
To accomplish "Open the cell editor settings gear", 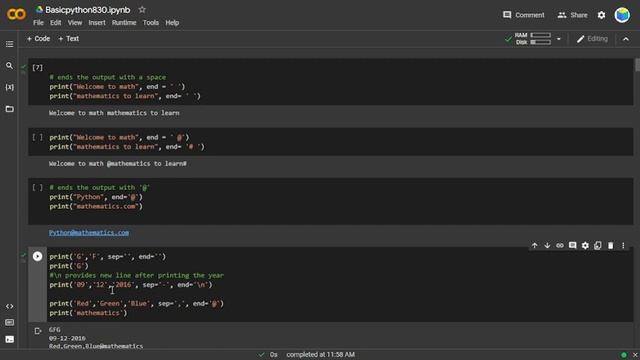I will tap(585, 245).
